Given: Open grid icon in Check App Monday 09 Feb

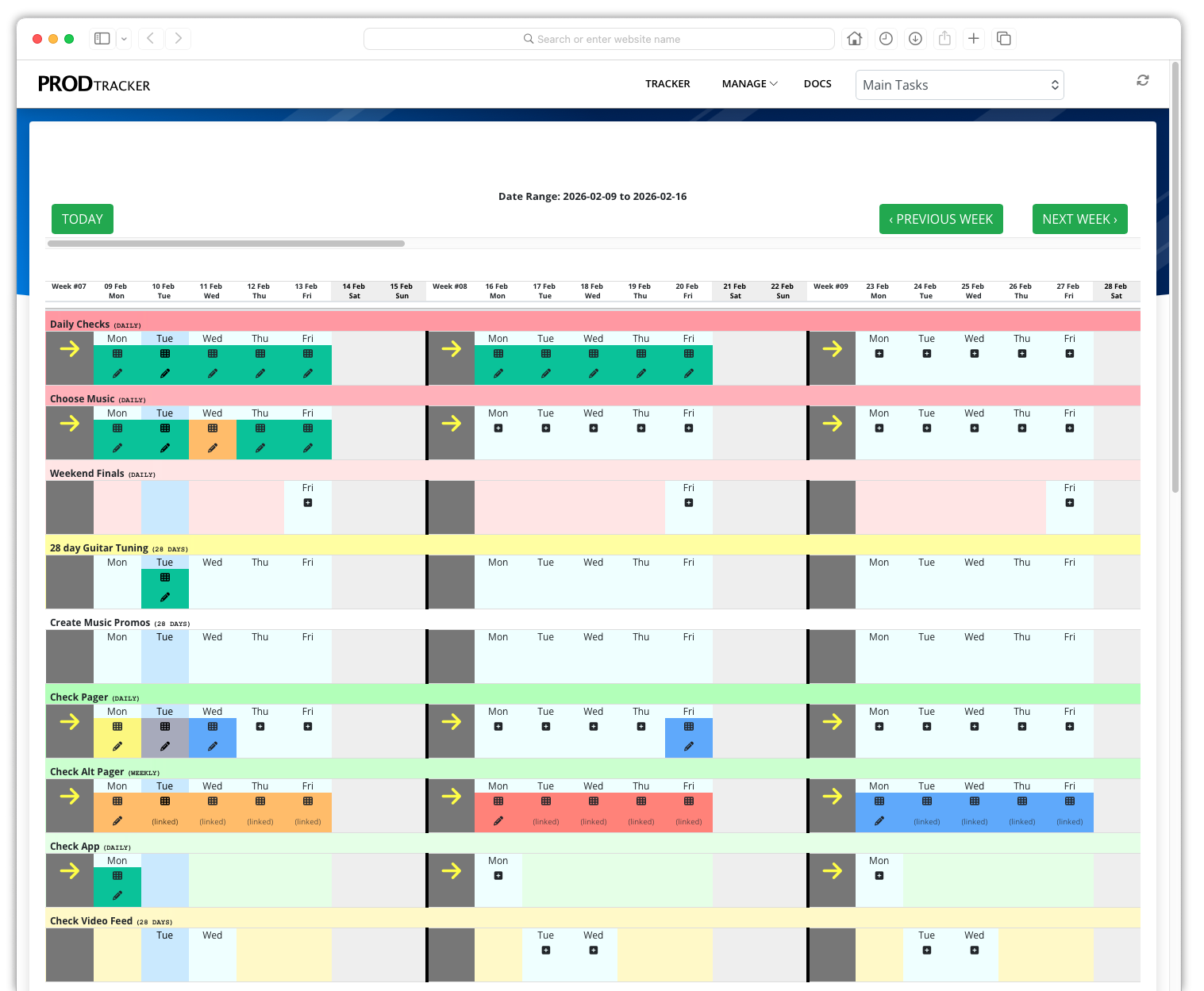Looking at the screenshot, I should tap(117, 876).
